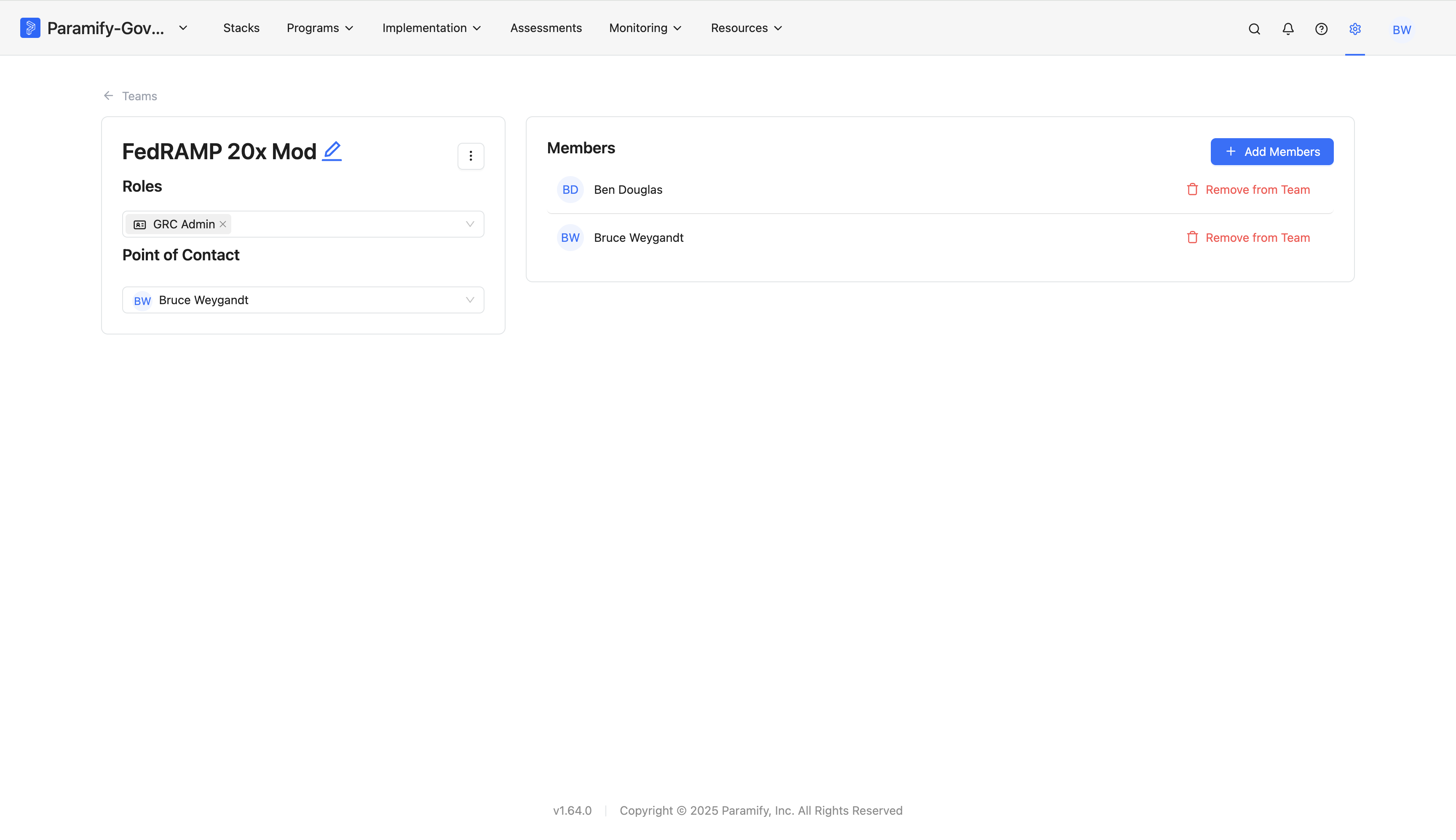This screenshot has height=840, width=1456.
Task: Click version v1.64.0 in footer
Action: point(572,810)
